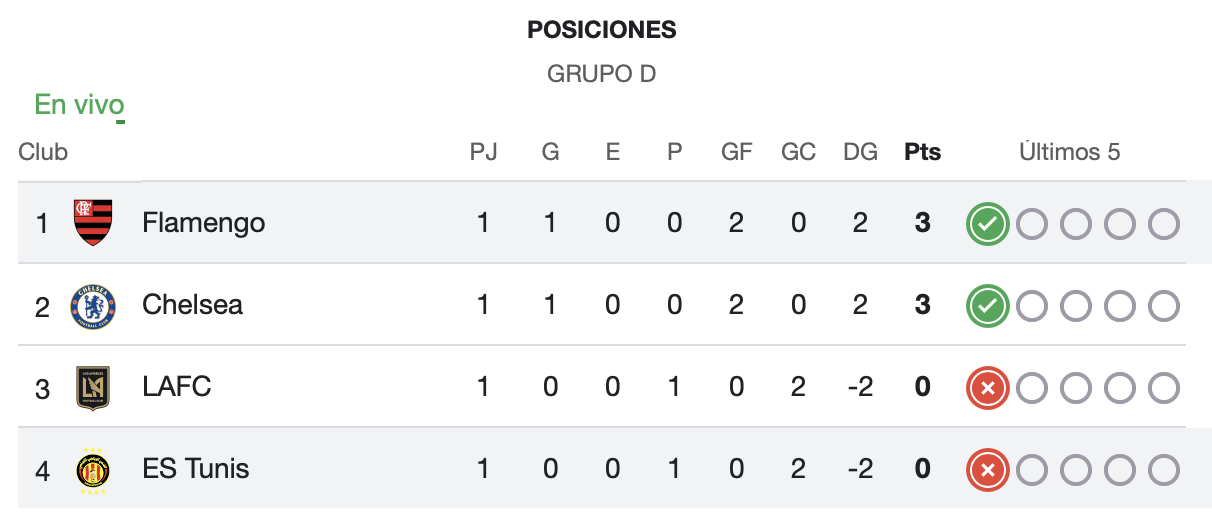Click the Últimos 5 column header

1070,152
